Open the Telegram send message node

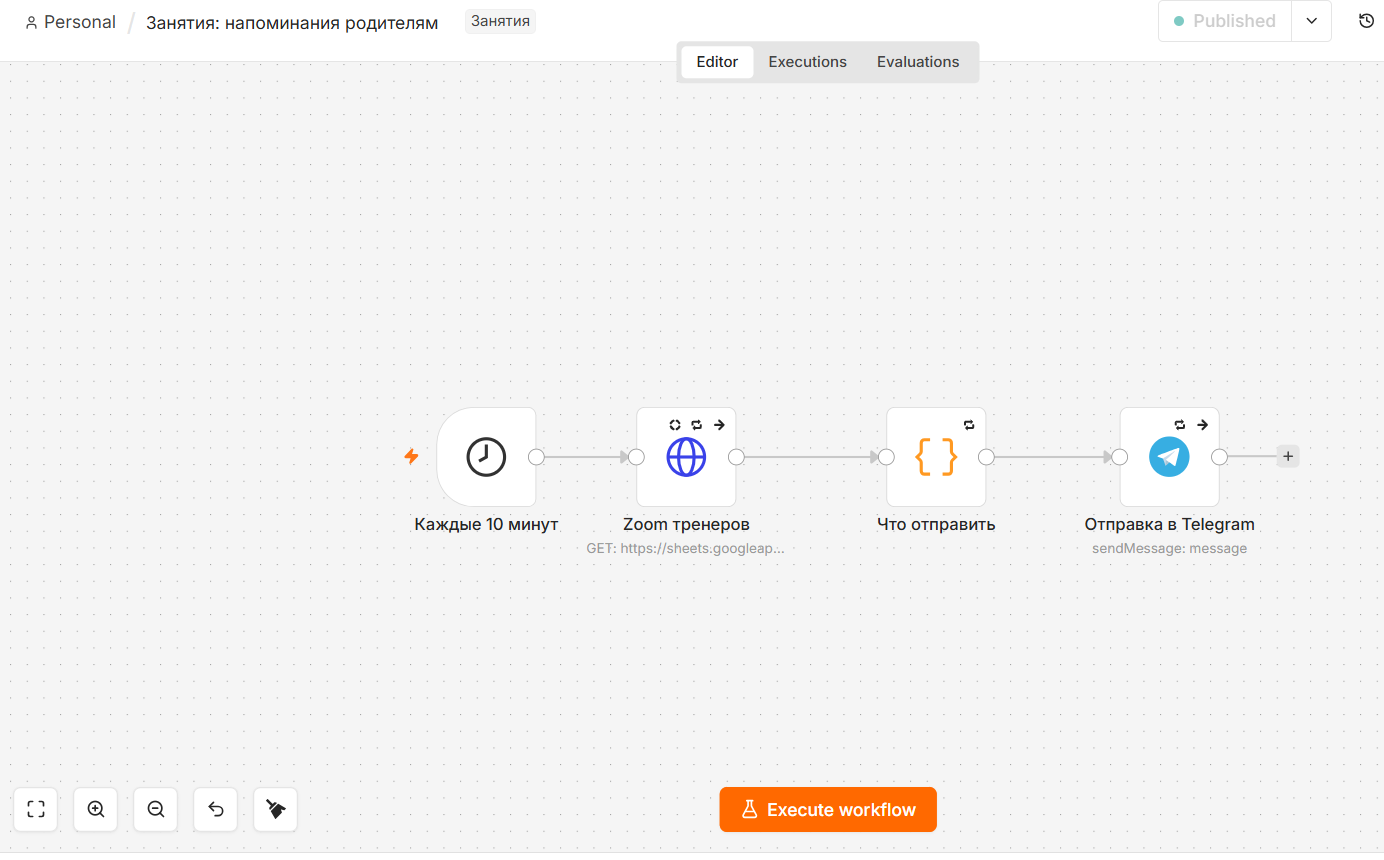(x=1169, y=457)
